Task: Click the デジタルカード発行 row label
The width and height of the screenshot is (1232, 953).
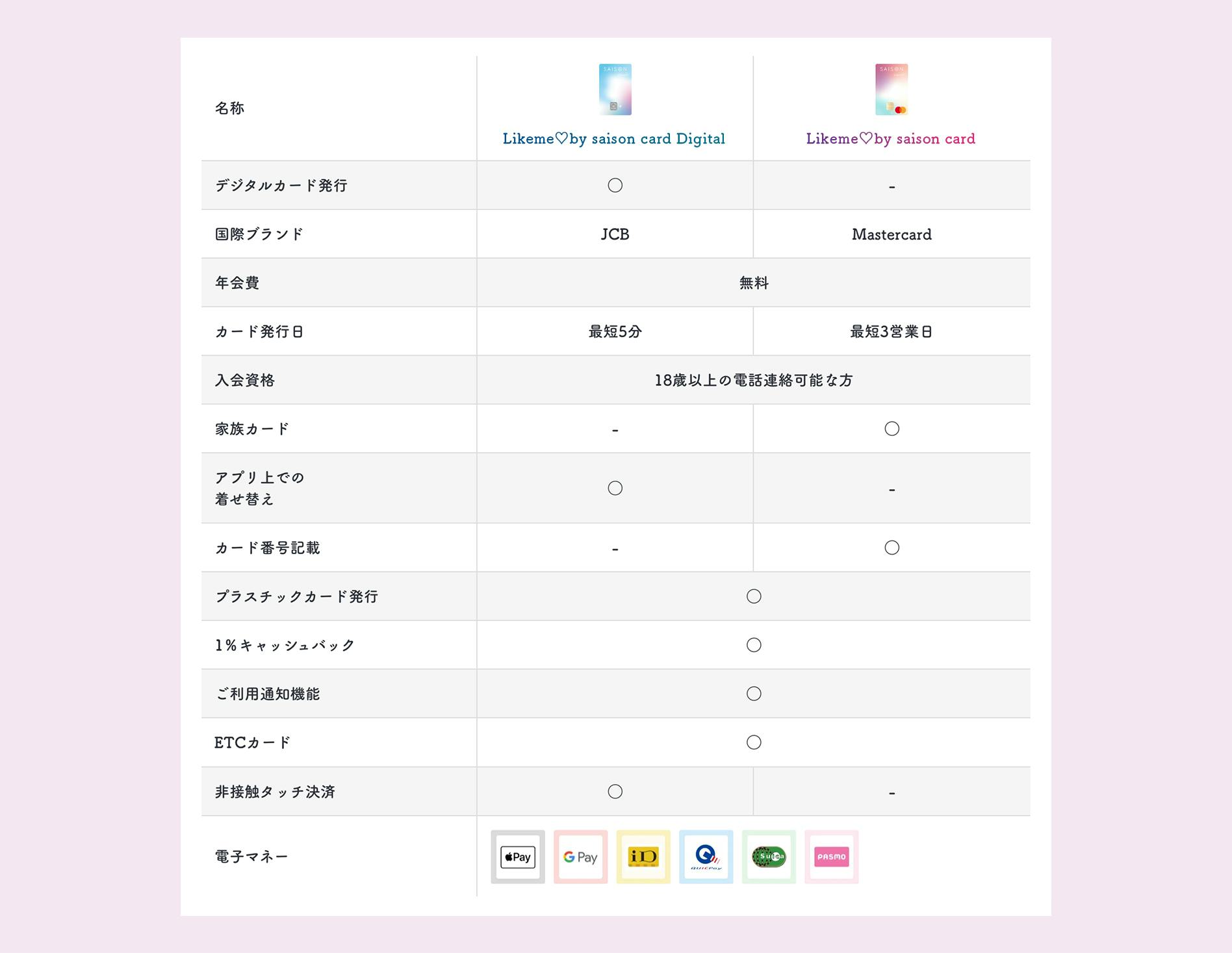Action: click(281, 185)
